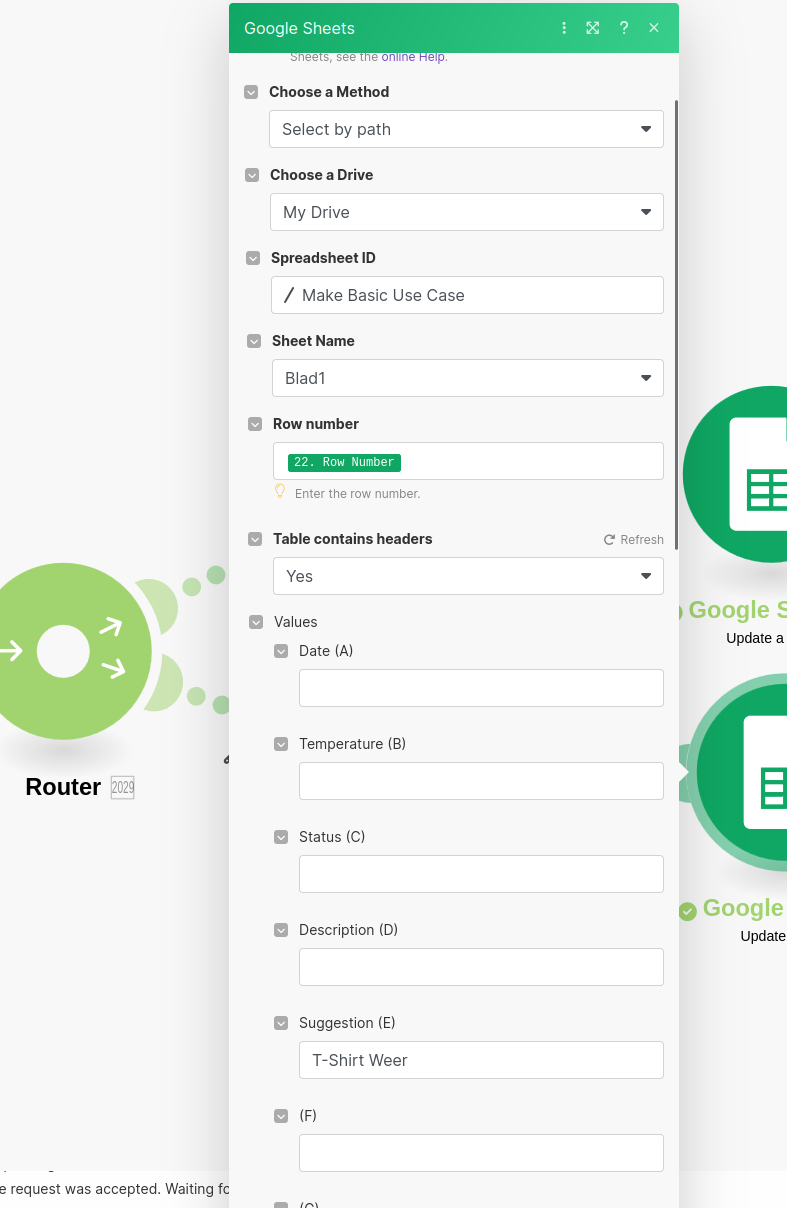Screen dimensions: 787x1208
Task: Click the Suggestion (E) field with T-Shirt Weer
Action: tap(481, 1060)
